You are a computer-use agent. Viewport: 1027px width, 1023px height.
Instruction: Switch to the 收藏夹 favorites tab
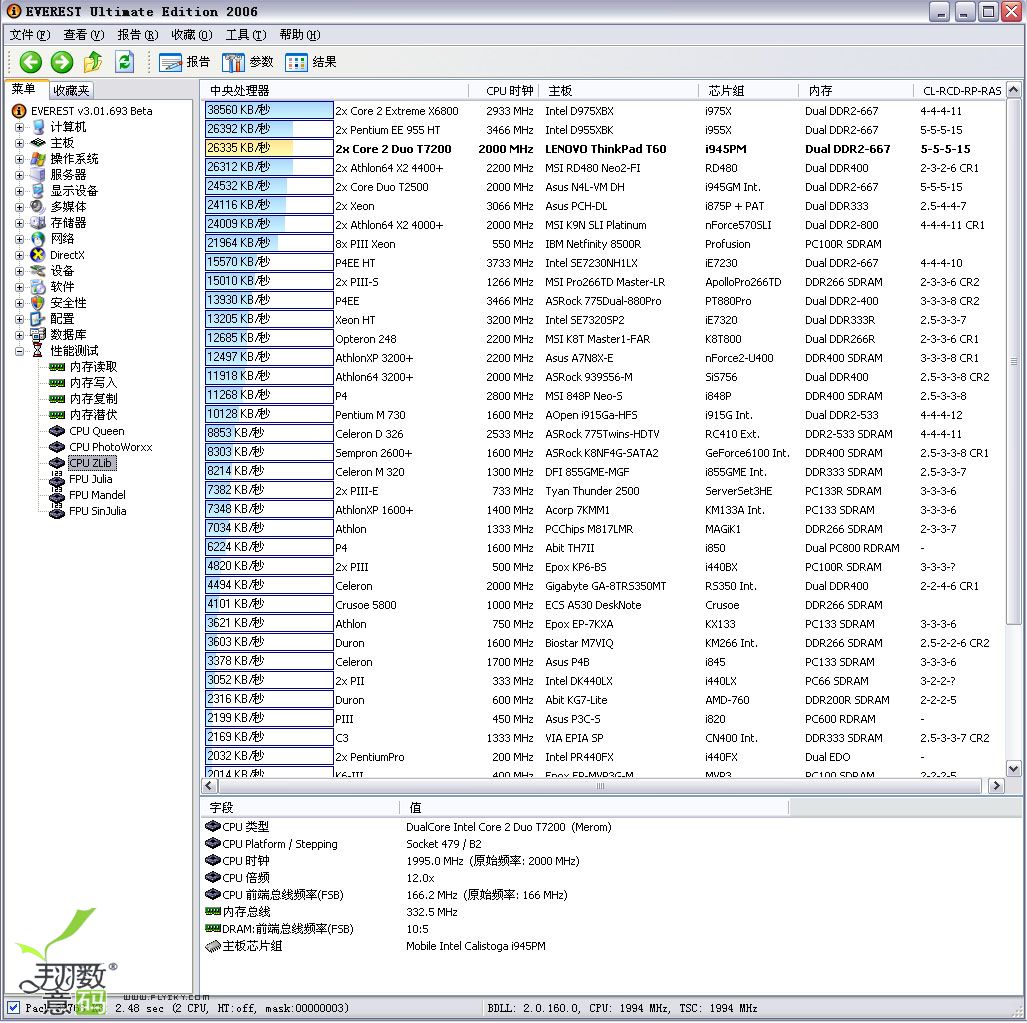[x=71, y=90]
